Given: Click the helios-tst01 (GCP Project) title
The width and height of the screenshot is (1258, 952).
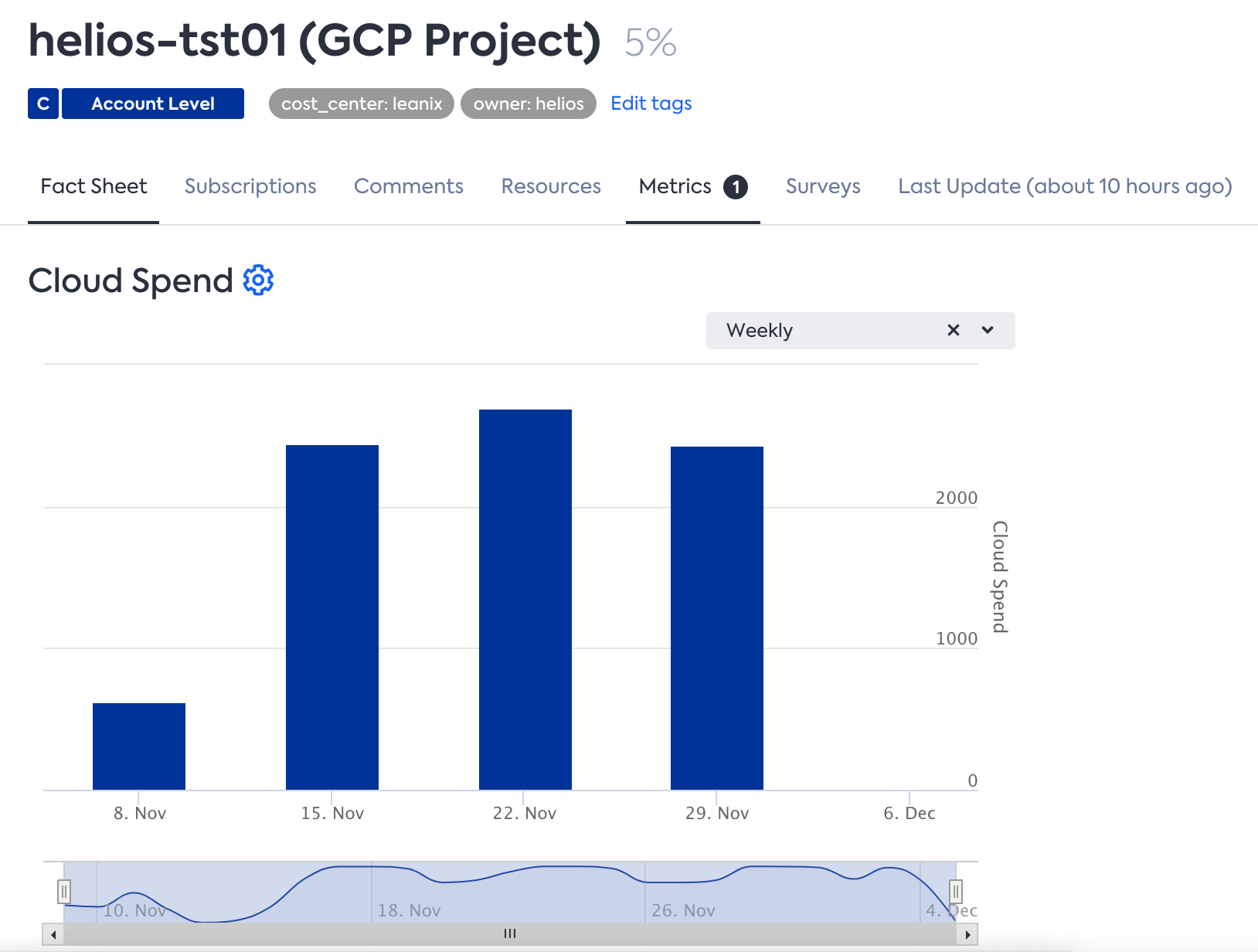Looking at the screenshot, I should point(314,41).
